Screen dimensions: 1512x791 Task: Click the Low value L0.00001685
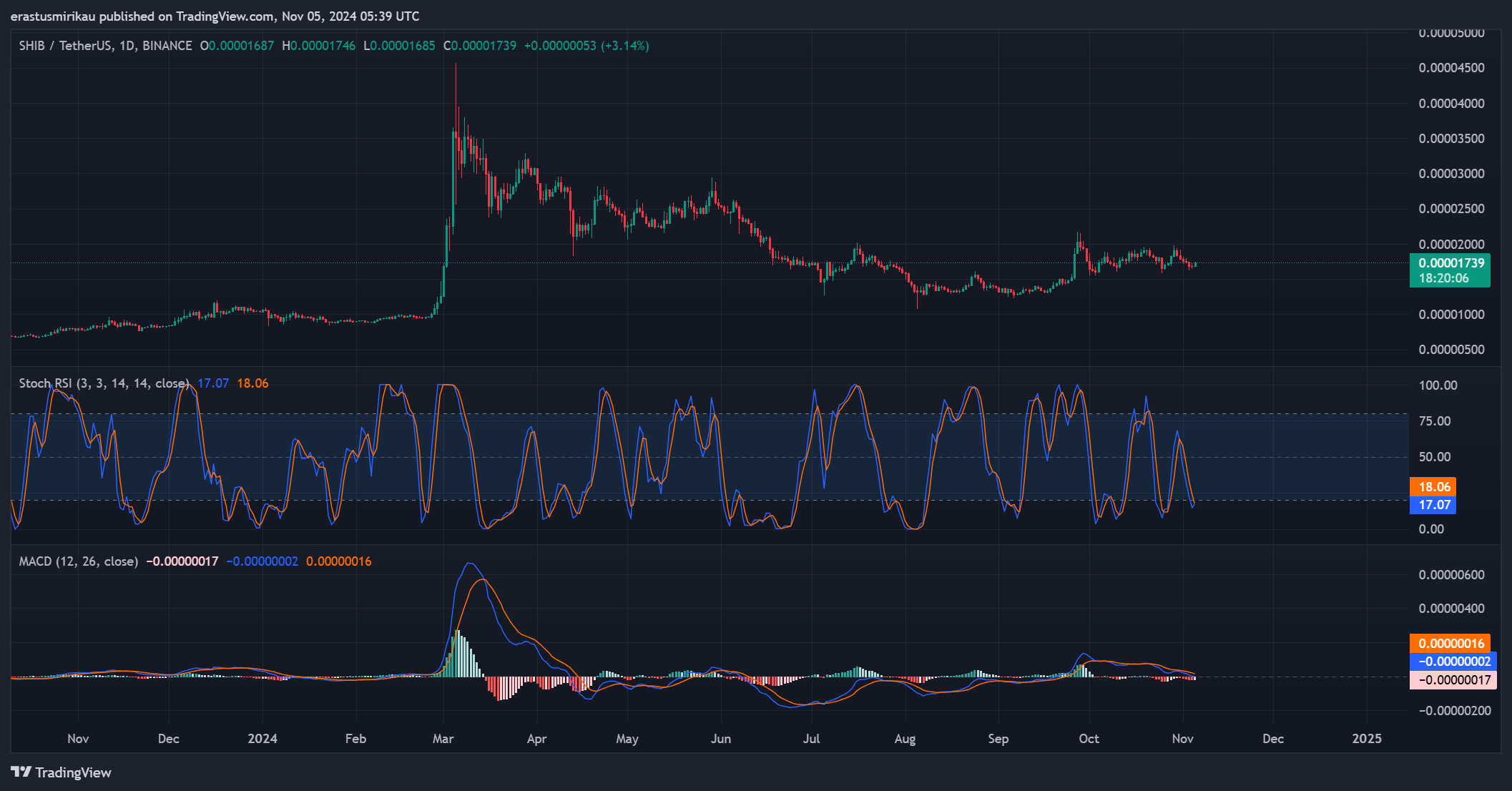pos(399,46)
